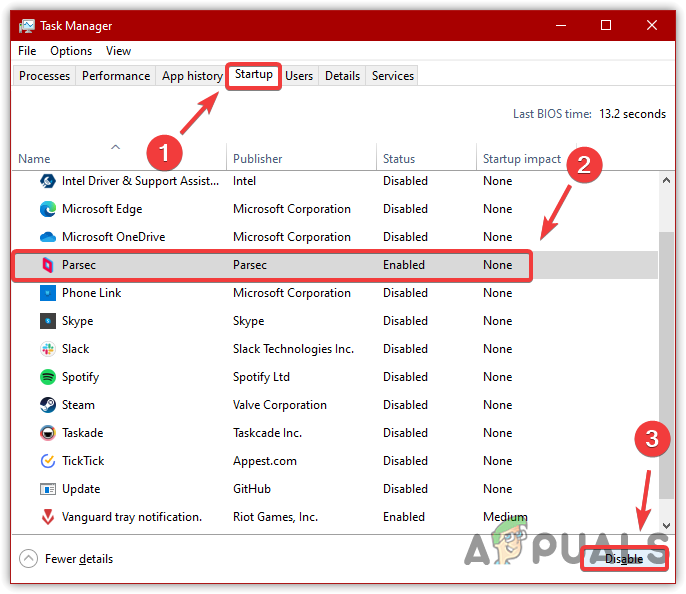The image size is (686, 594).
Task: Click the Valve Corporation publisher cell
Action: [280, 405]
